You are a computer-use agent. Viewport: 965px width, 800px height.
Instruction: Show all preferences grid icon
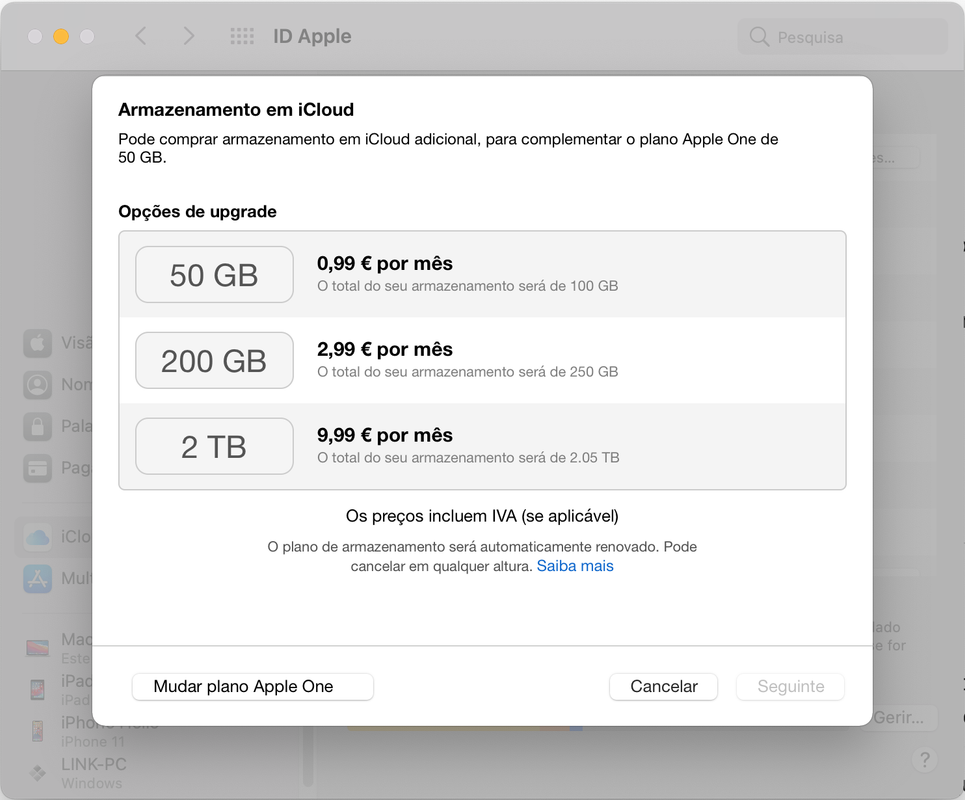[x=242, y=36]
